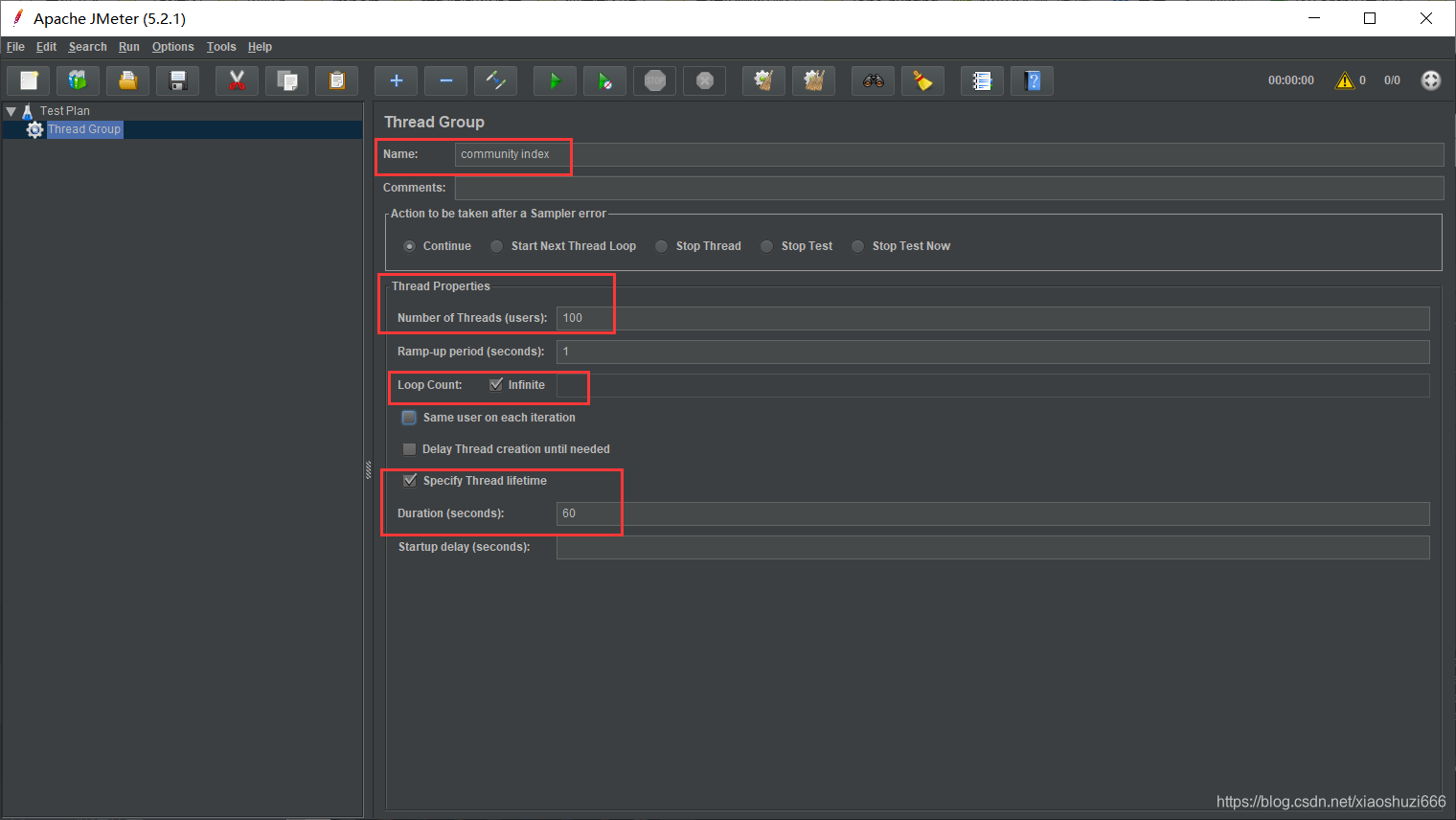The image size is (1456, 820).
Task: Click the Open file folder icon
Action: (127, 80)
